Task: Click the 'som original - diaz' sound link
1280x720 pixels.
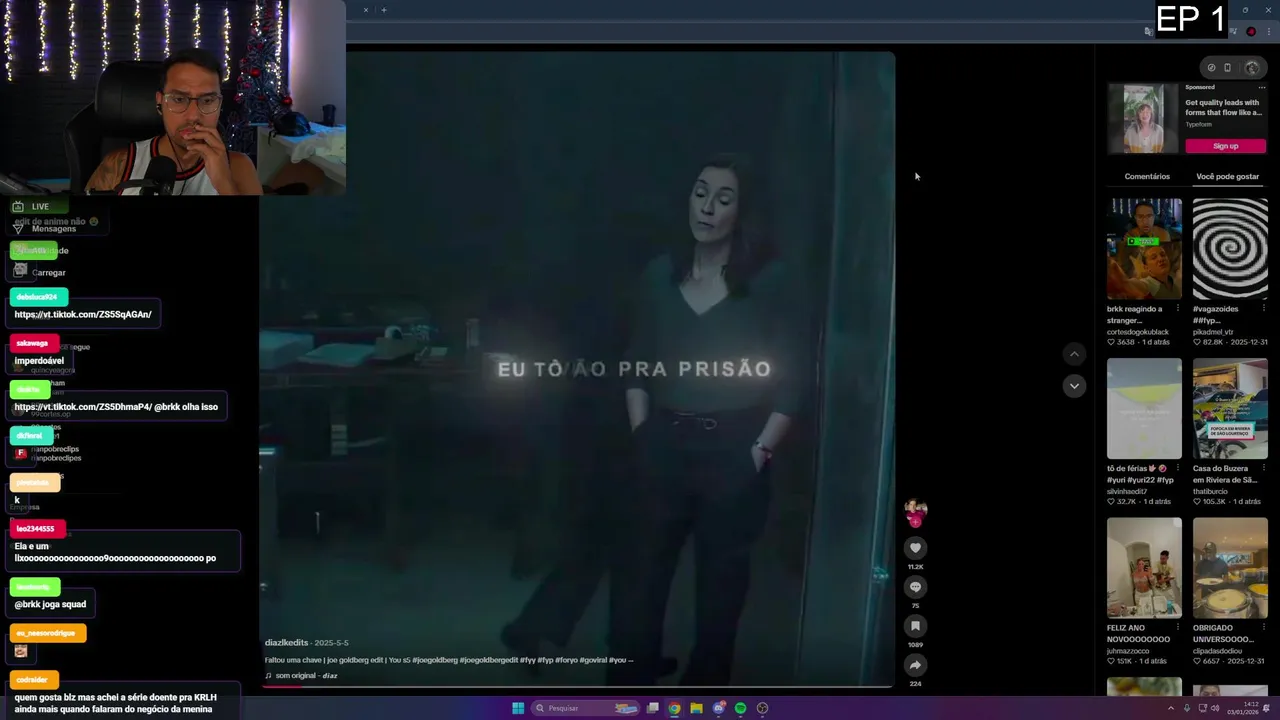Action: (306, 676)
